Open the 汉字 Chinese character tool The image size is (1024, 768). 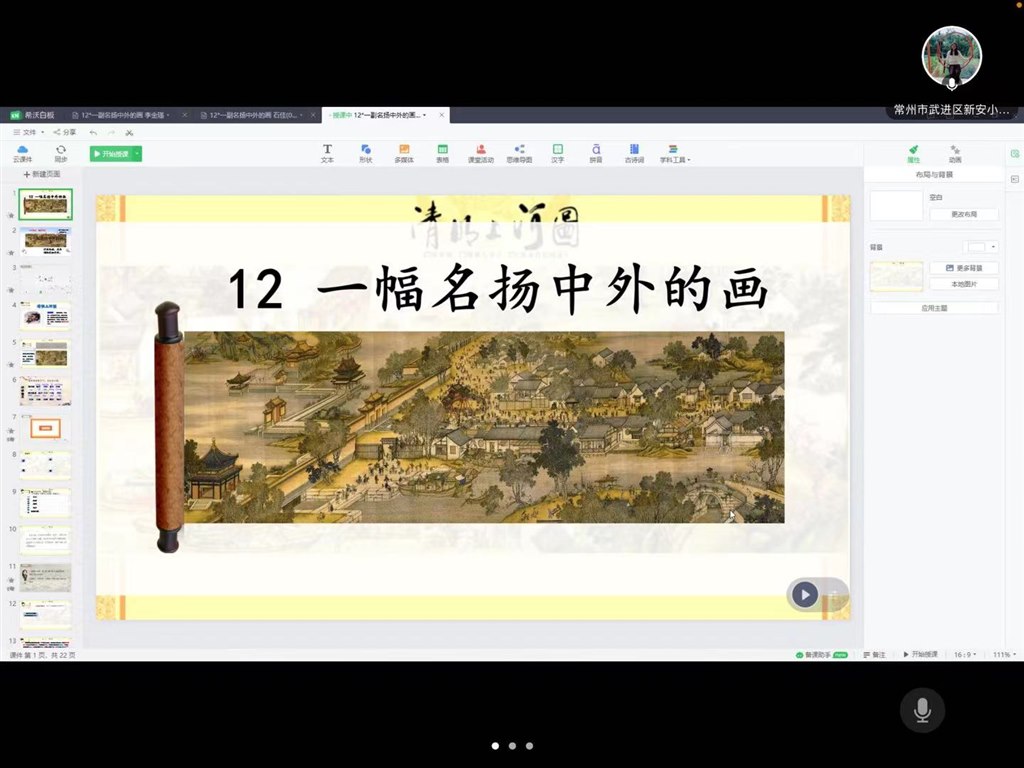tap(558, 153)
